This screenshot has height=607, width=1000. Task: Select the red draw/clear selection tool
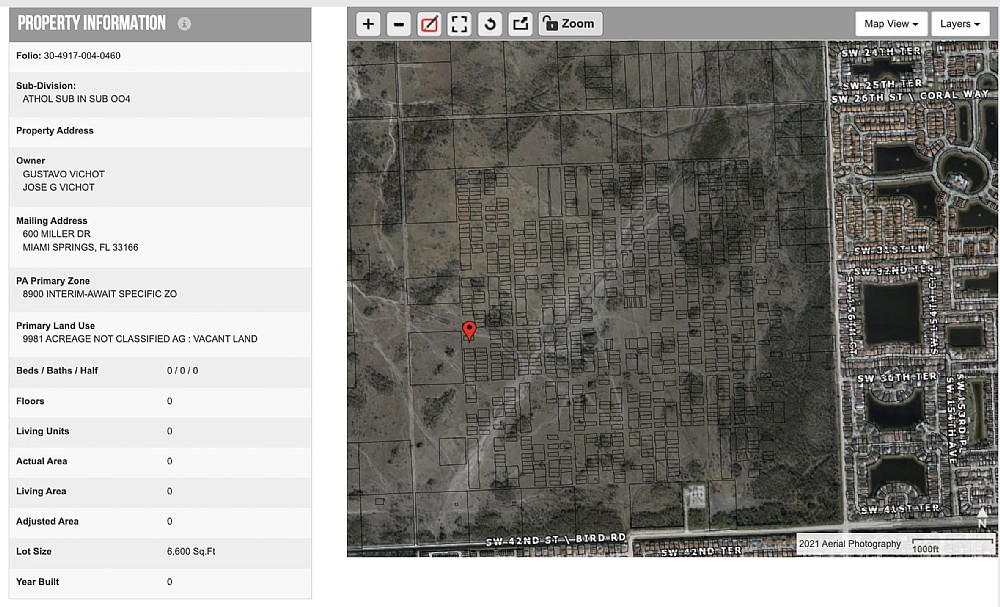pyautogui.click(x=429, y=24)
